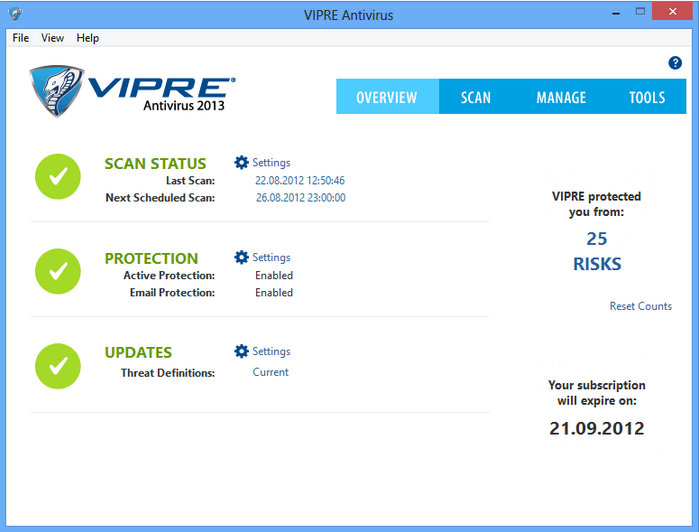Click the title bar app icon
Screen dimensions: 699x532
(x=16, y=14)
